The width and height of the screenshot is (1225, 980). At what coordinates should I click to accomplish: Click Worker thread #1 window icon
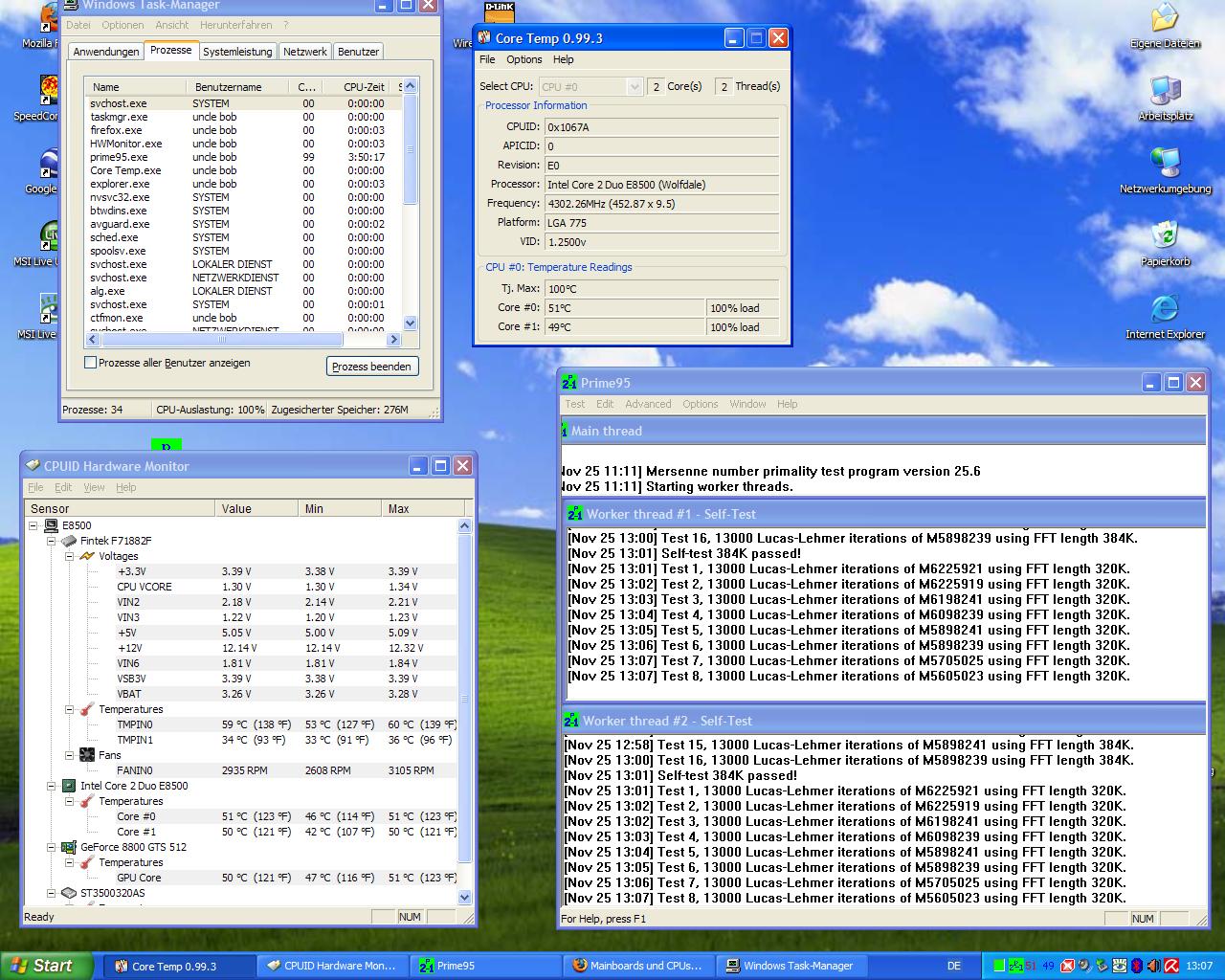click(x=574, y=514)
